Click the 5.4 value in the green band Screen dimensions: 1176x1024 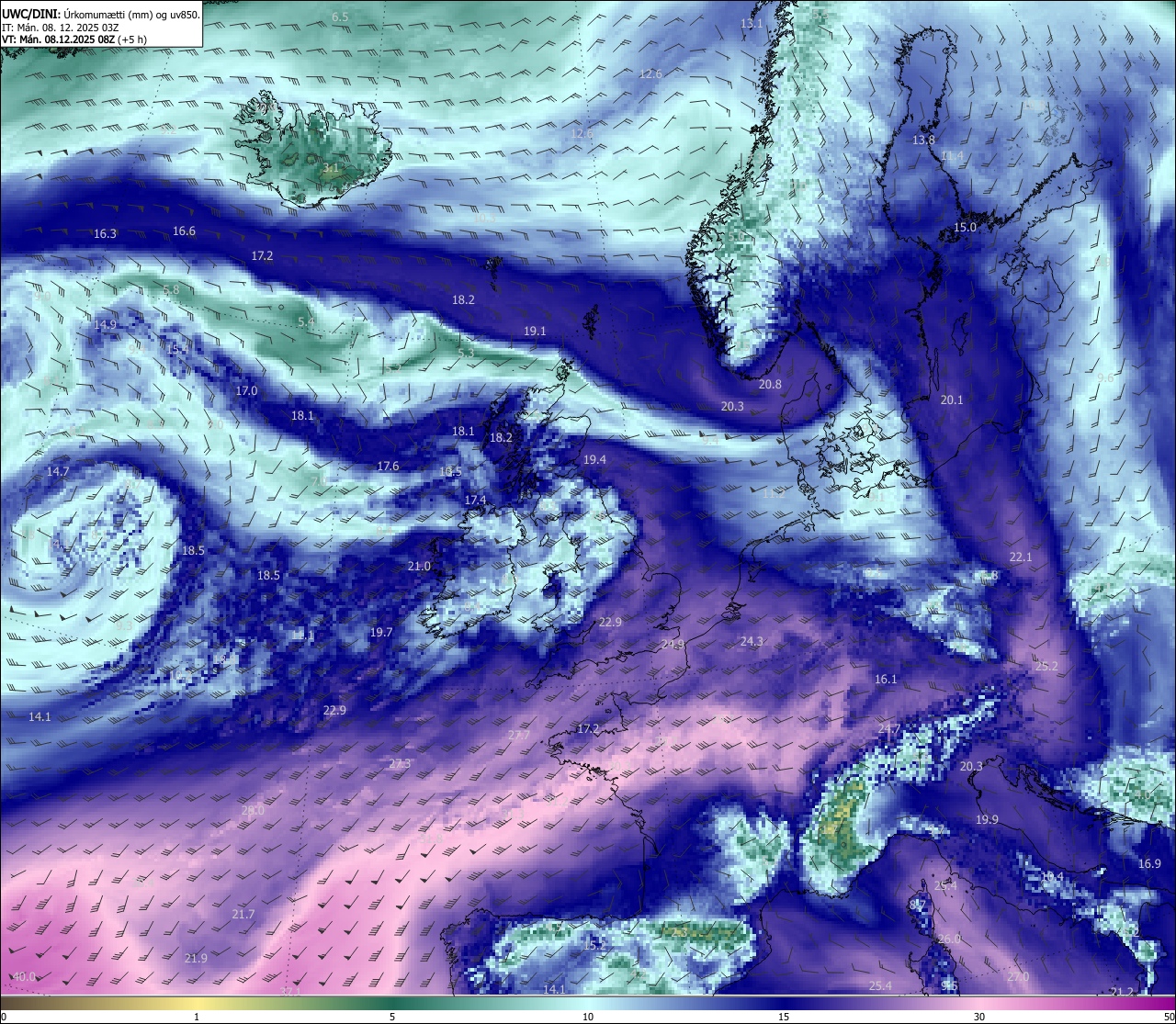coord(306,322)
